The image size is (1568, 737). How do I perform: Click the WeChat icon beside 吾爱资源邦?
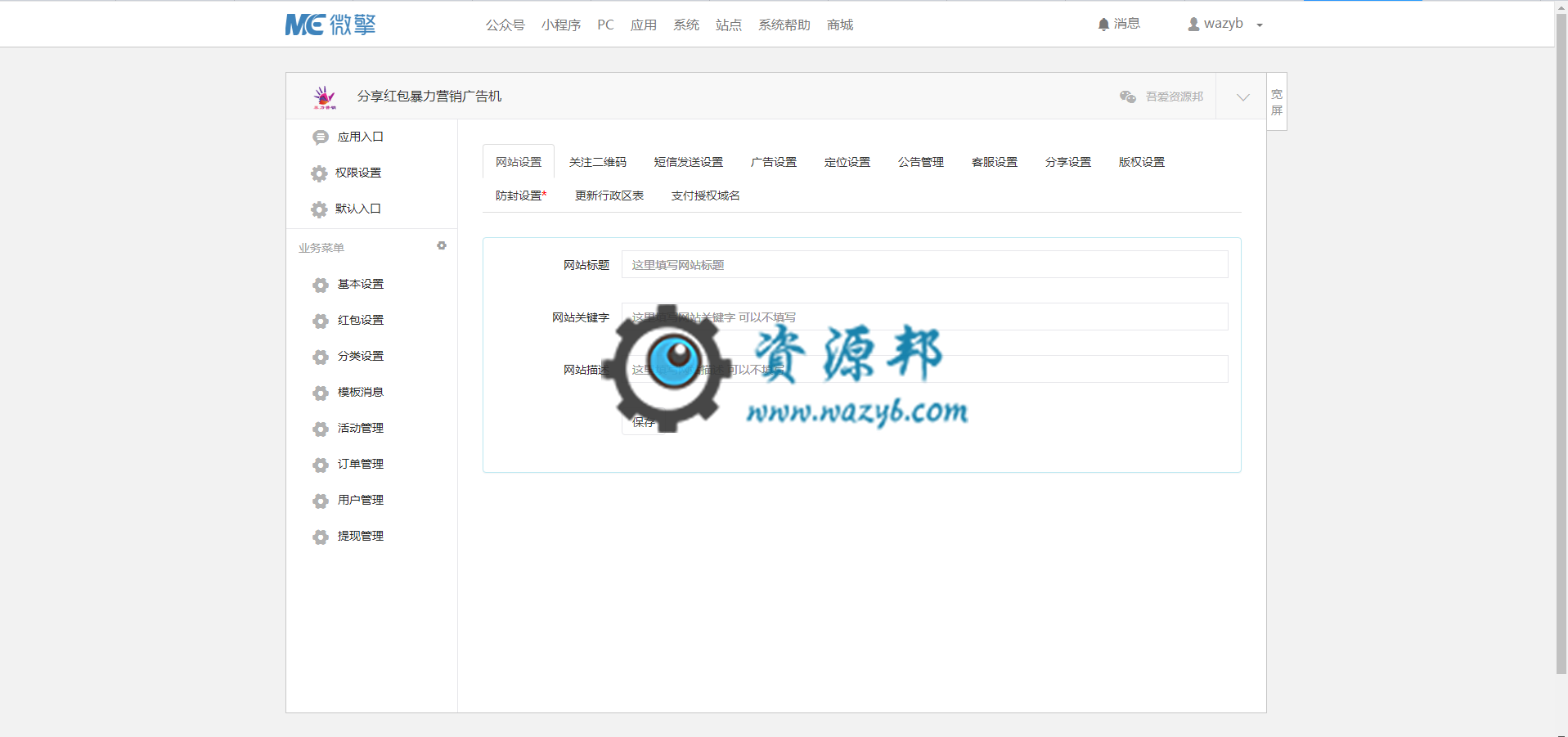coord(1128,97)
